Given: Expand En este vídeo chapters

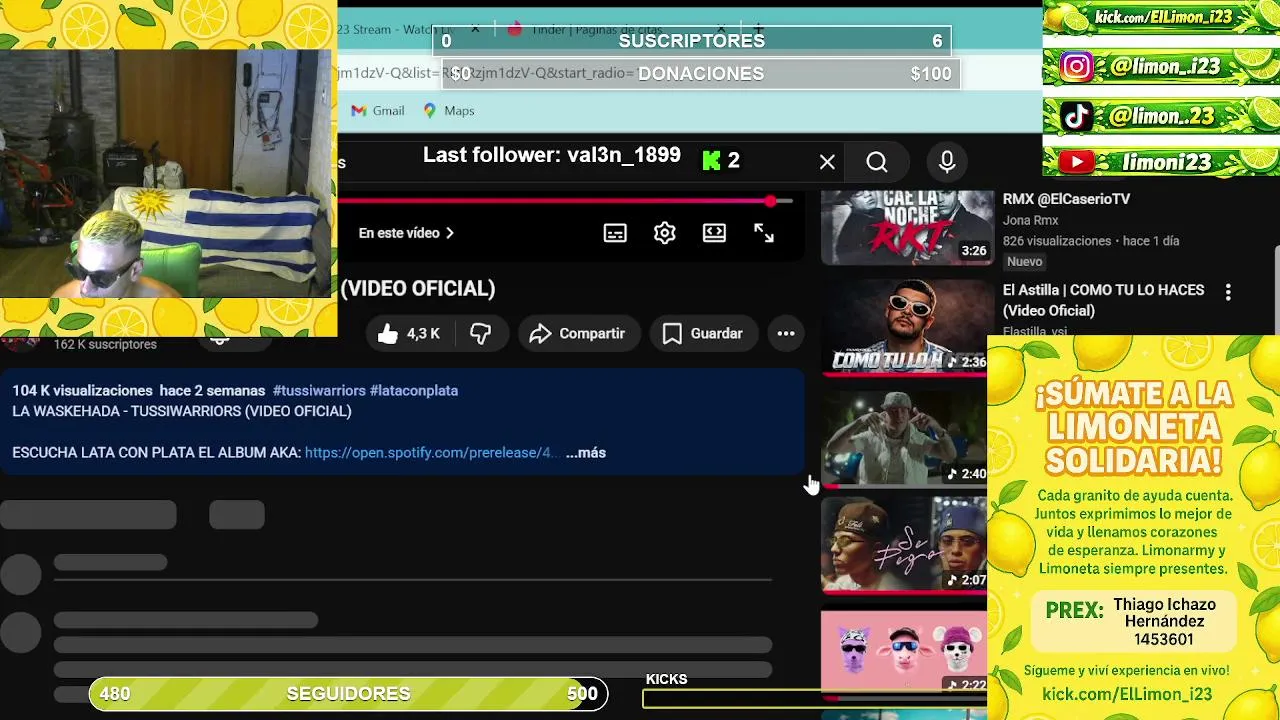Looking at the screenshot, I should pos(406,233).
